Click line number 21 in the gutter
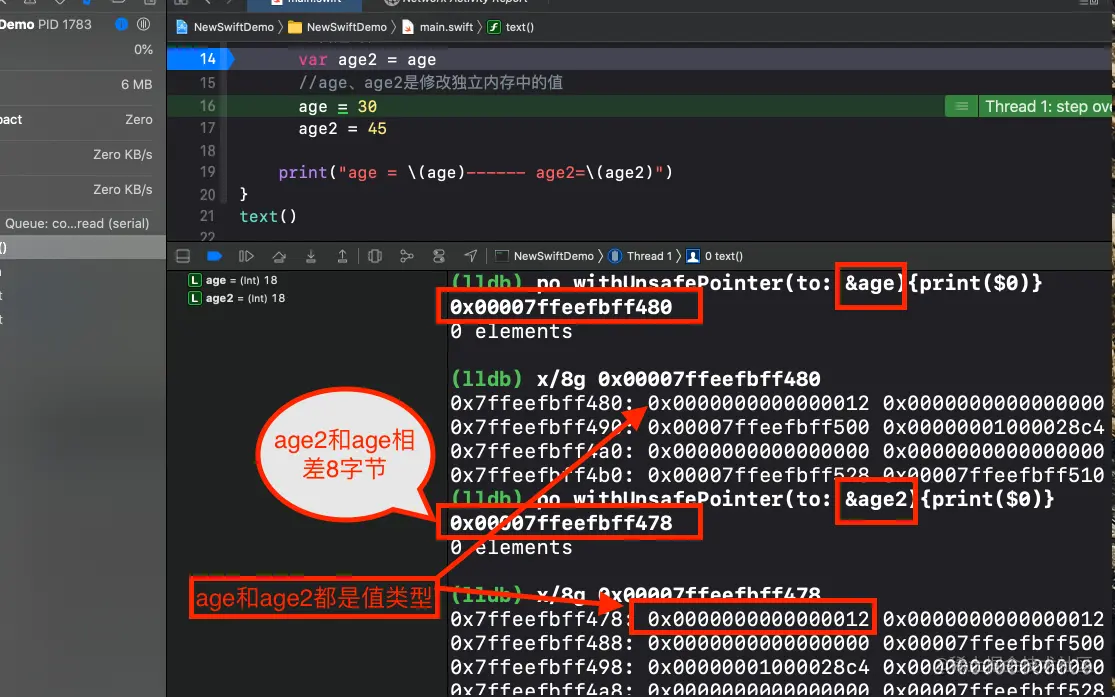 (208, 216)
